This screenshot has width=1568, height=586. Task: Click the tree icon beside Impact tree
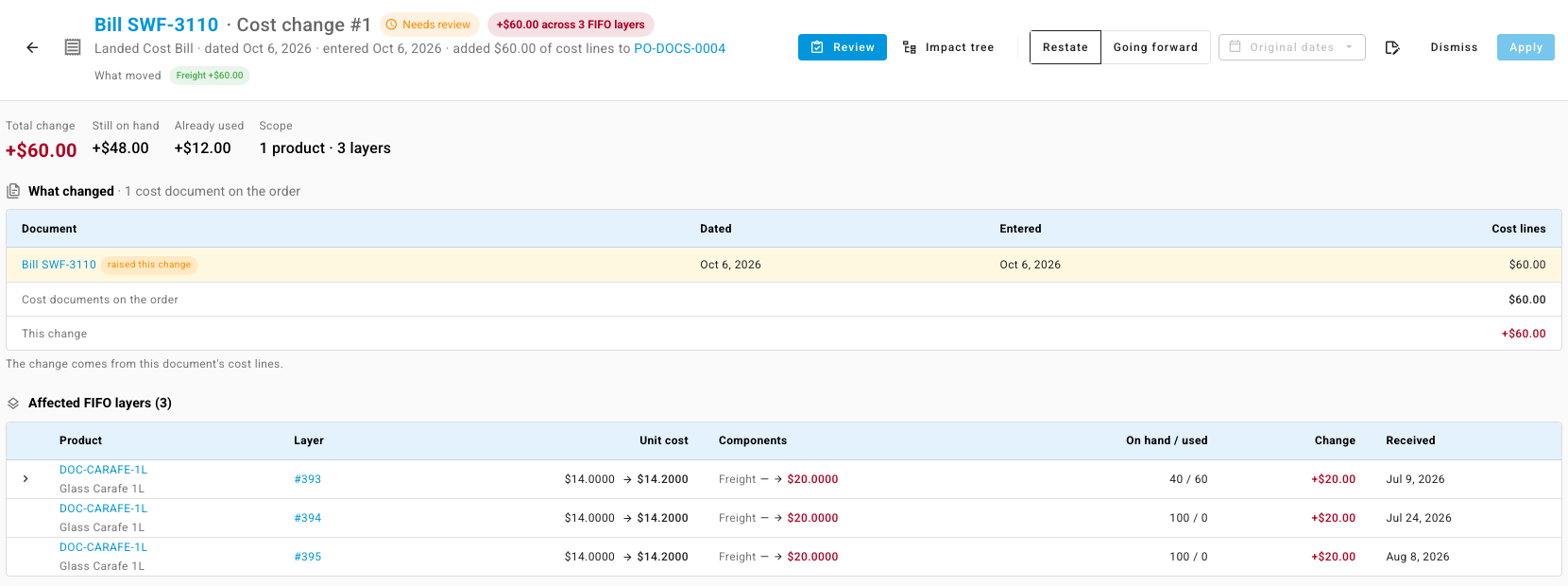point(910,47)
